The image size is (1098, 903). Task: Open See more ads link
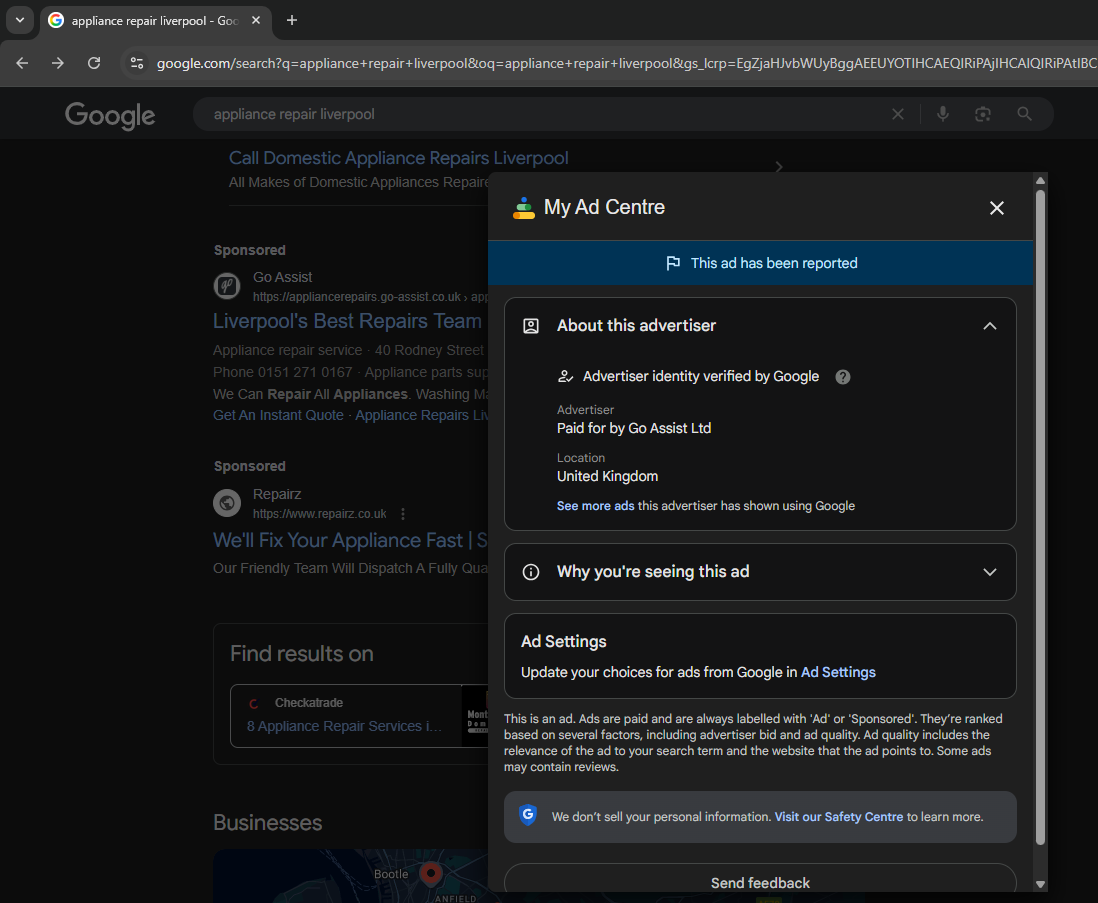point(595,506)
